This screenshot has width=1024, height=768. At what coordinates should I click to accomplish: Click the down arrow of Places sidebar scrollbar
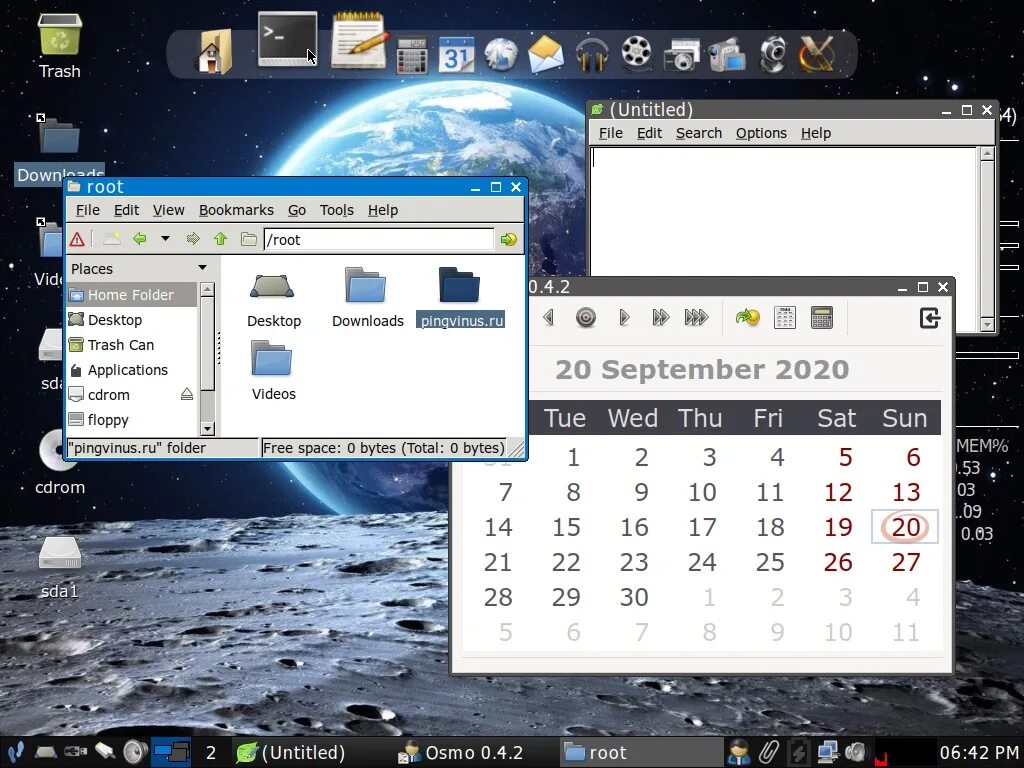coord(208,429)
